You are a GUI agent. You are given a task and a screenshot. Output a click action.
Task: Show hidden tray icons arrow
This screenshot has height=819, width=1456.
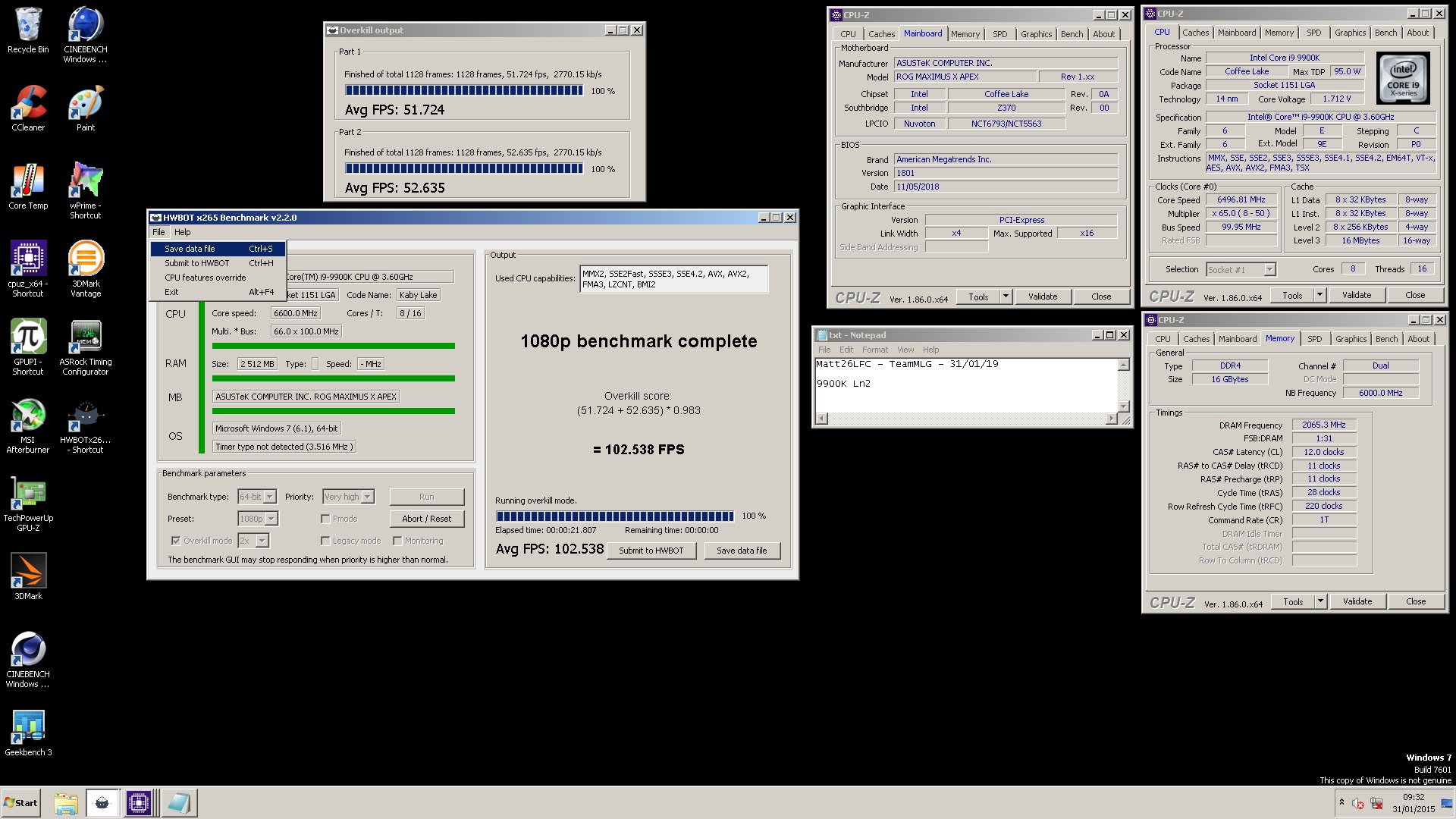[1341, 802]
